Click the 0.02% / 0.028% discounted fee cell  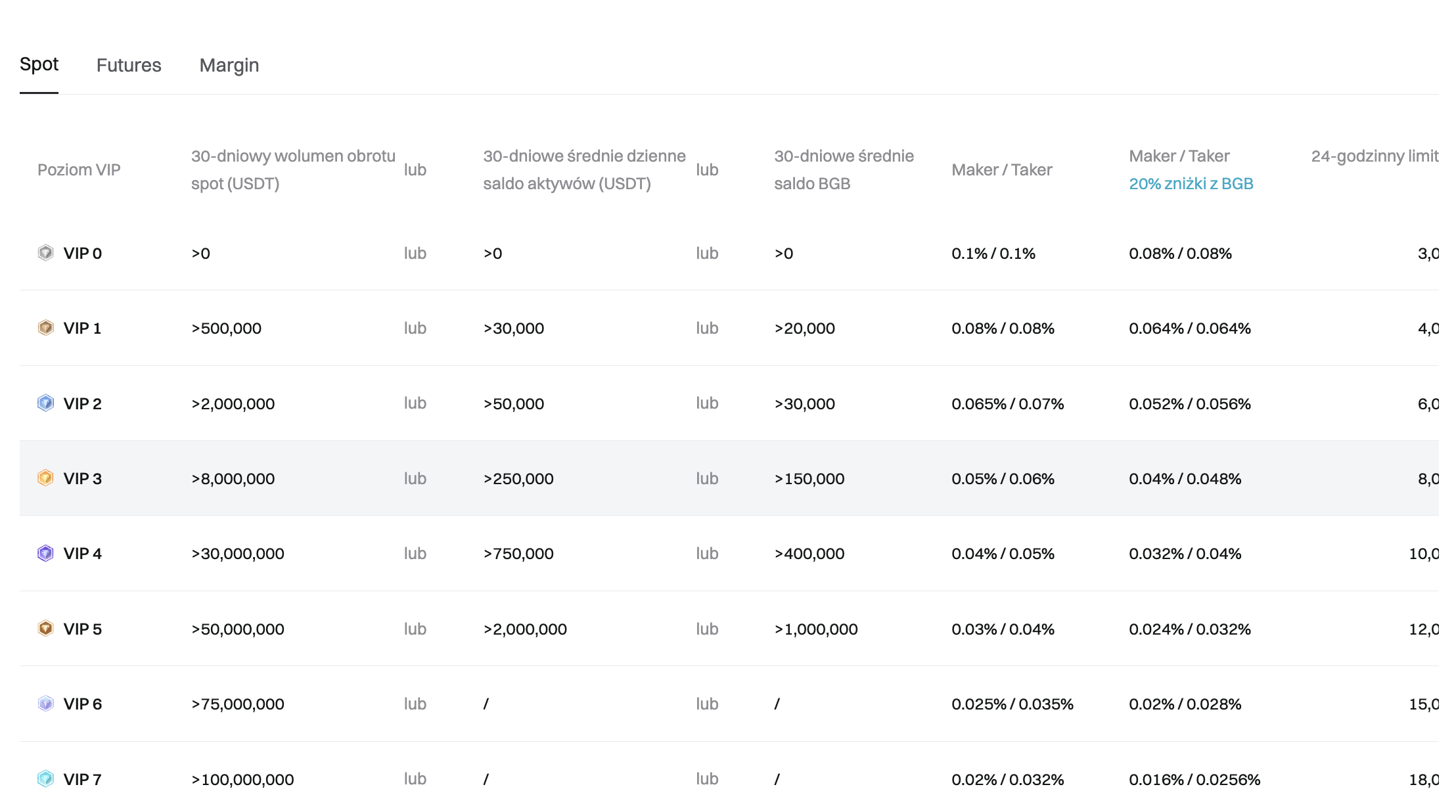(1185, 704)
